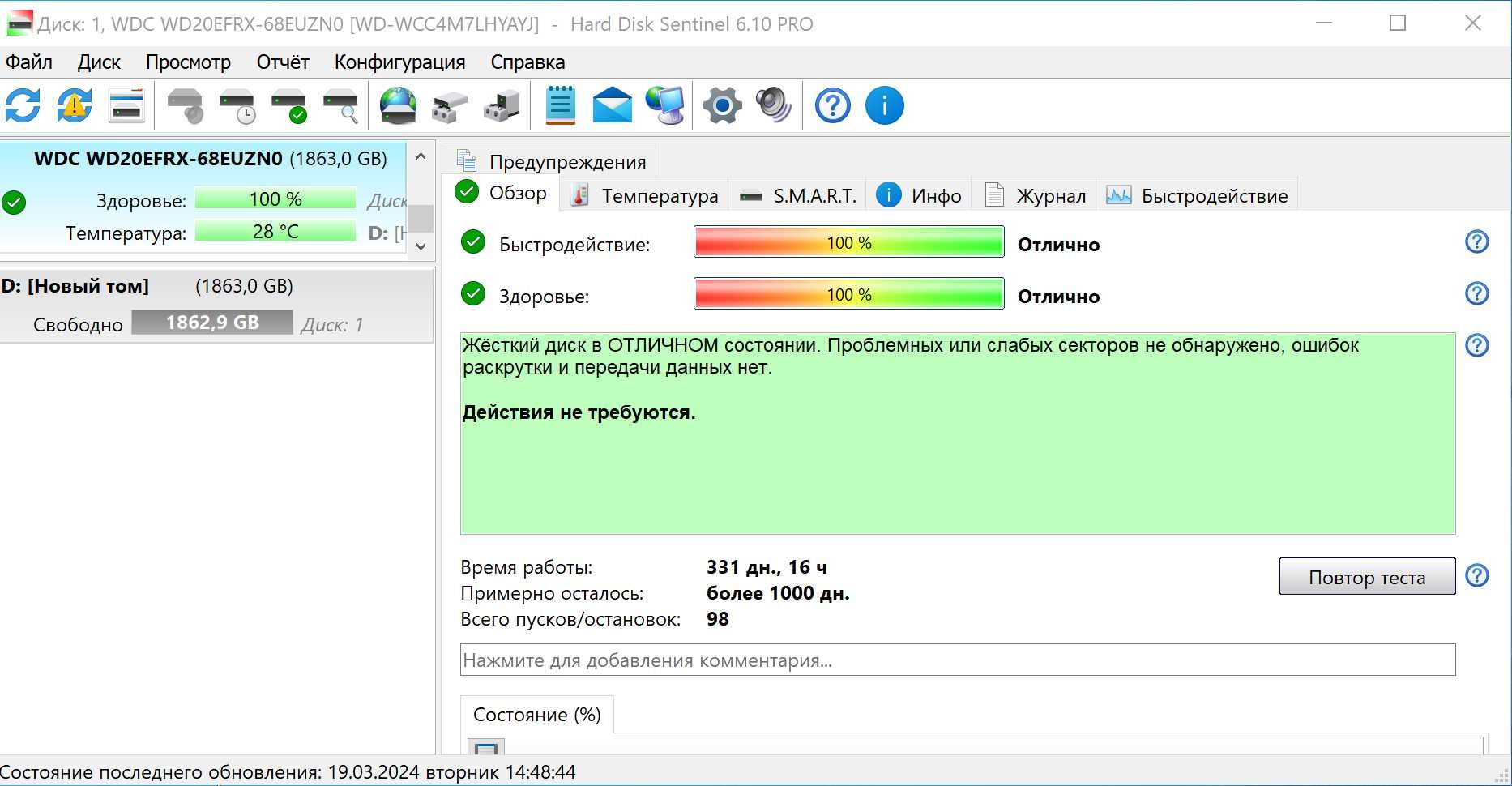Click the blue question mark help toolbar icon
Image resolution: width=1512 pixels, height=786 pixels.
tap(833, 105)
